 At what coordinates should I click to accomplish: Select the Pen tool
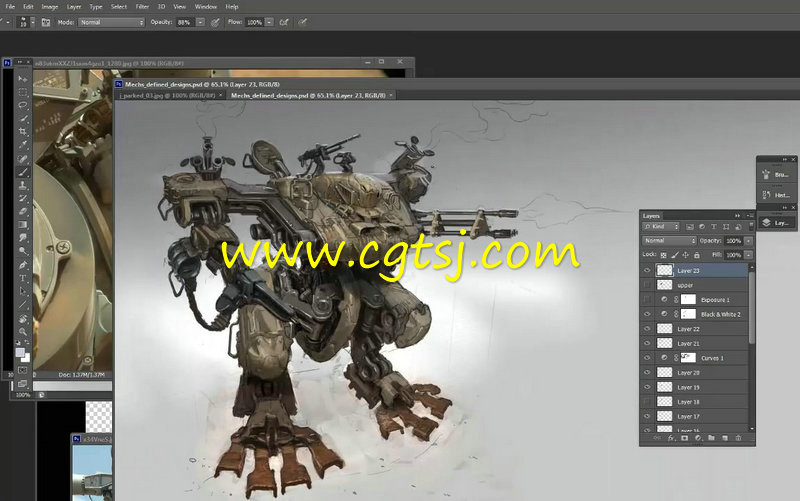click(22, 265)
